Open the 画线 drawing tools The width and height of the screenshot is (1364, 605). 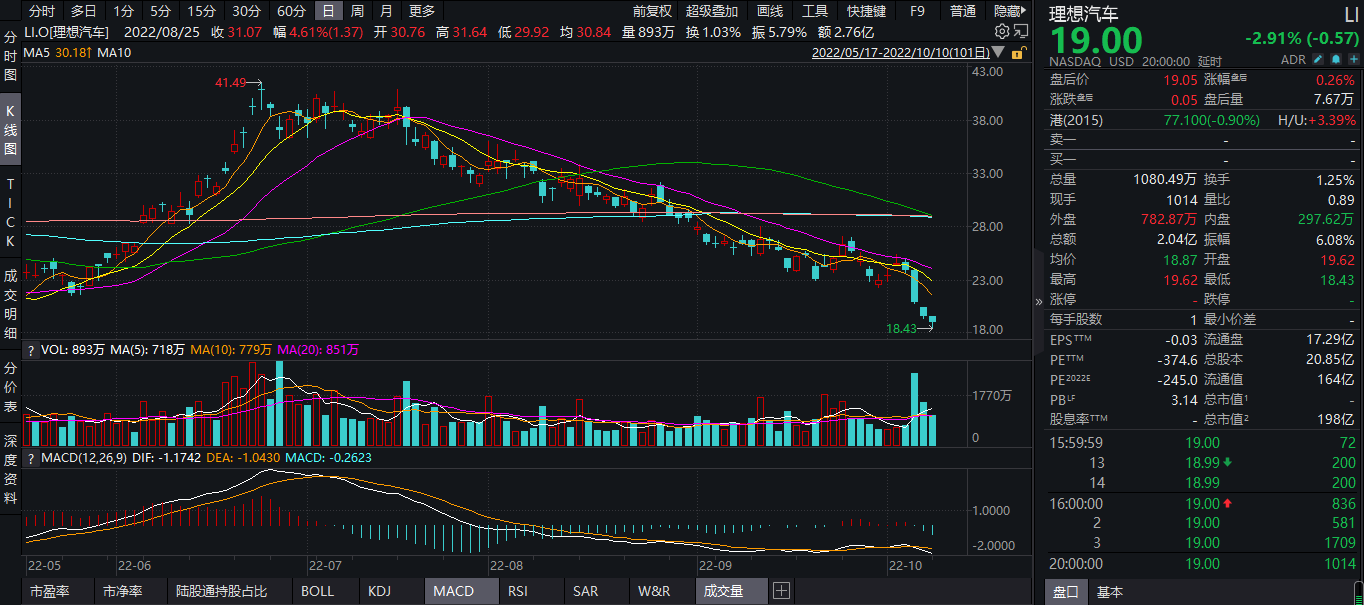pyautogui.click(x=770, y=11)
